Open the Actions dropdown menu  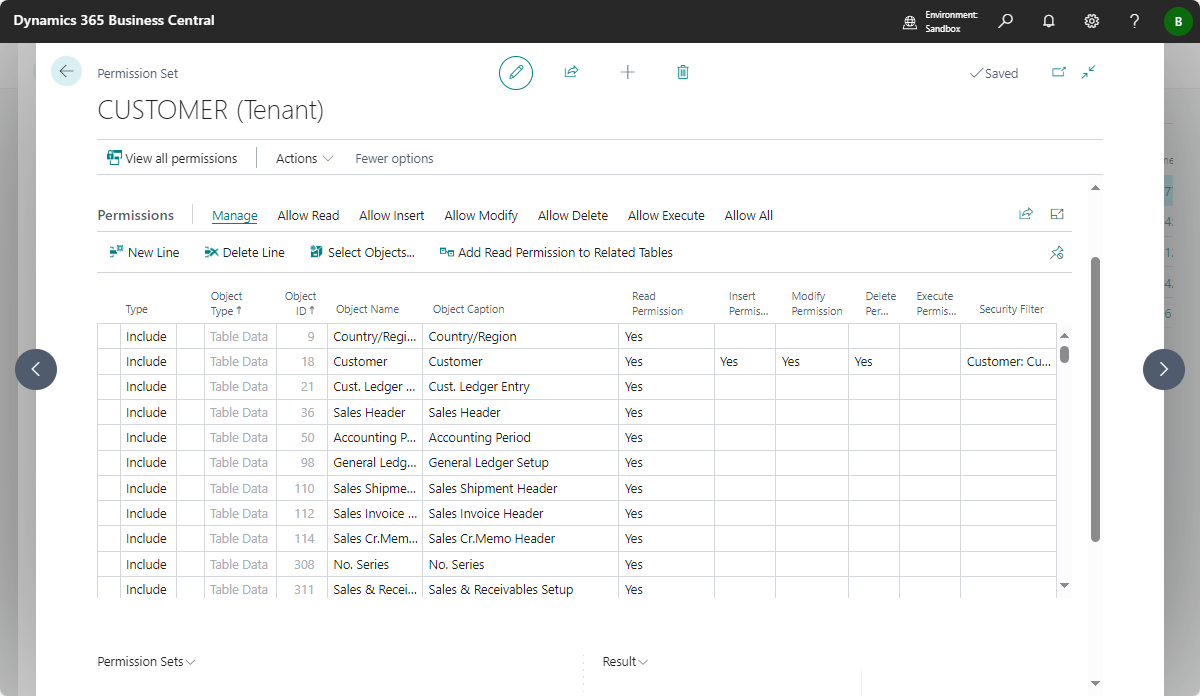(x=305, y=158)
